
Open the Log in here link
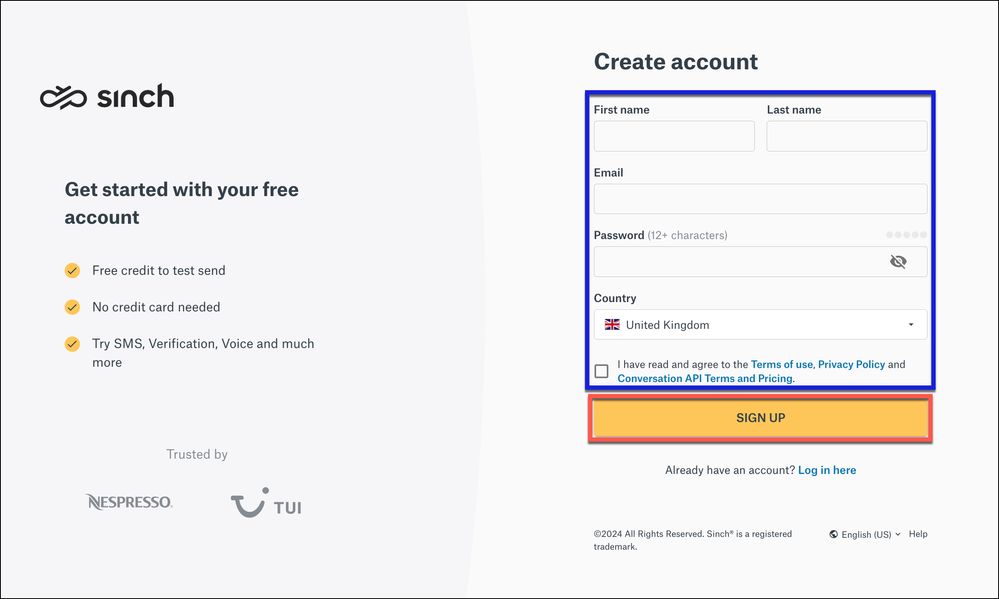coord(827,470)
